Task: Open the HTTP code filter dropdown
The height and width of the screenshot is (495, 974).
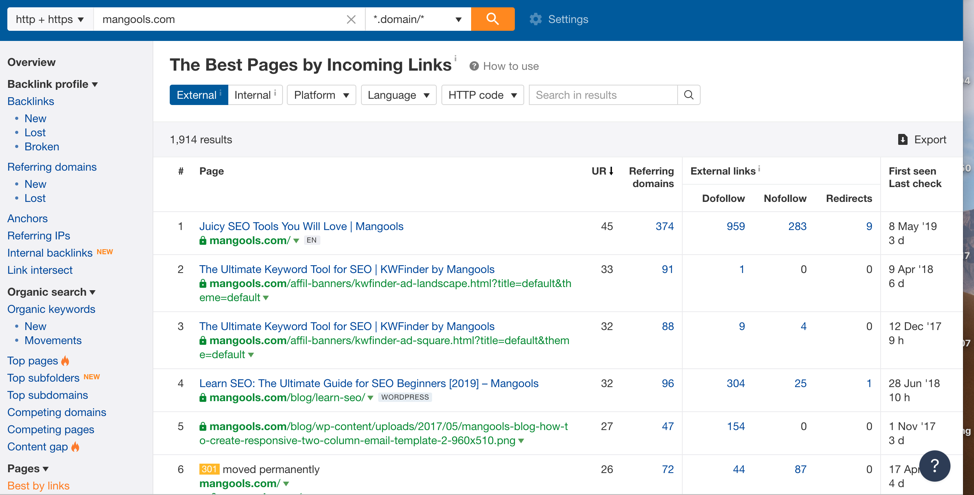Action: point(483,95)
